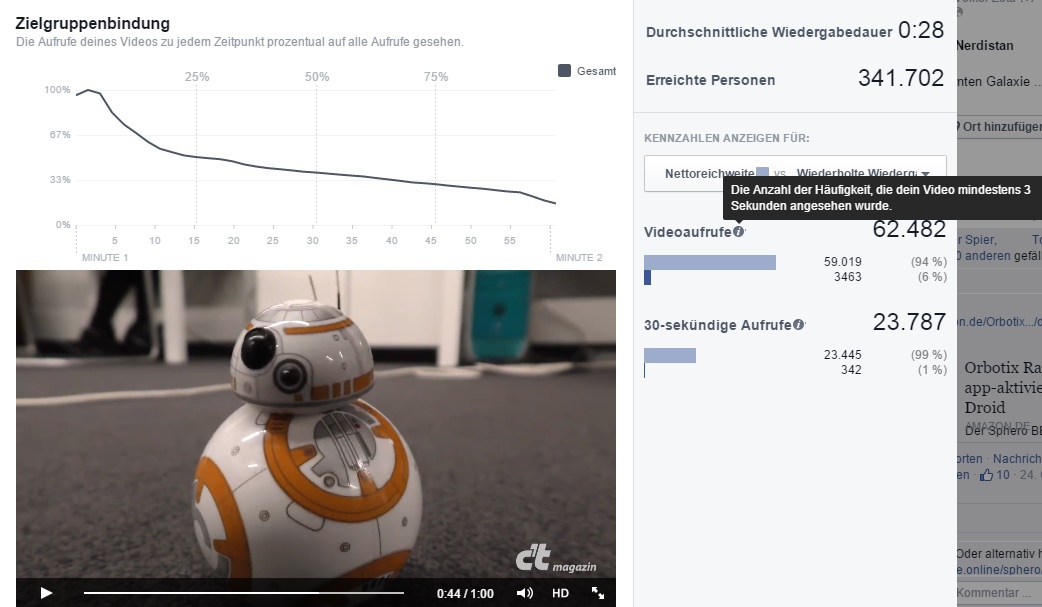Click the 62.482 Videoaufrufe total
This screenshot has width=1042, height=607.
[909, 229]
